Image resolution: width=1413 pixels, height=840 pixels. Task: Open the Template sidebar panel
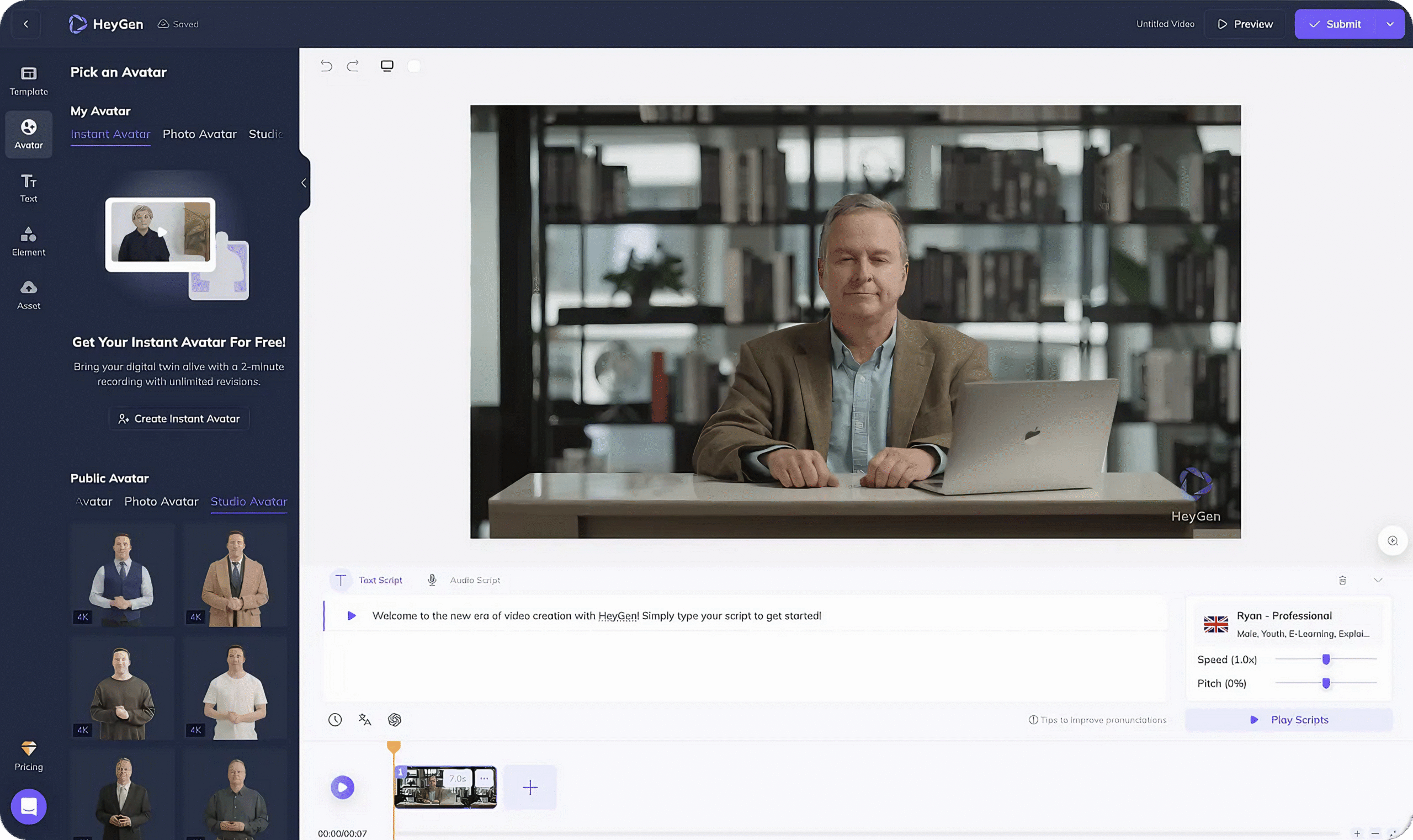[x=28, y=81]
